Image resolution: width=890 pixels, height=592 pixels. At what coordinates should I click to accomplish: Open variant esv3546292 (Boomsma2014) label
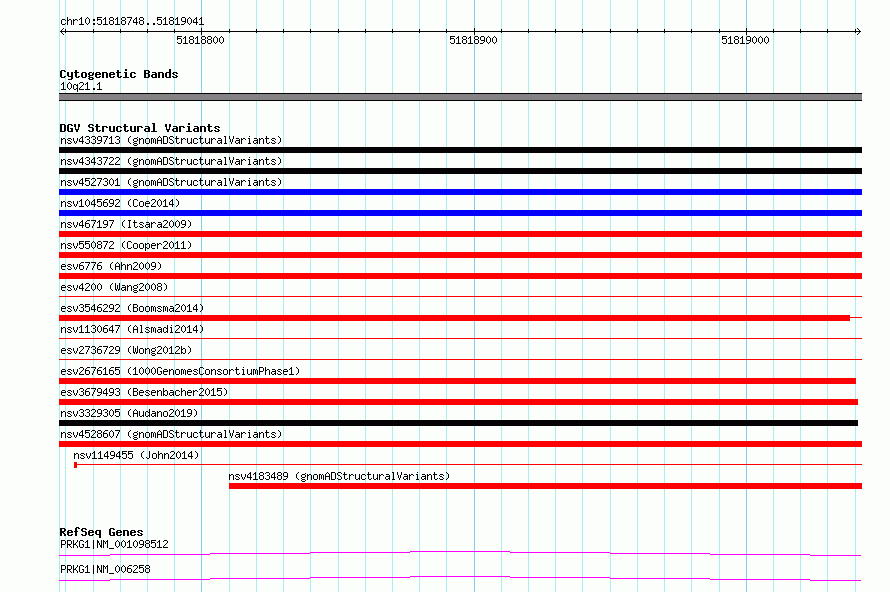[132, 308]
